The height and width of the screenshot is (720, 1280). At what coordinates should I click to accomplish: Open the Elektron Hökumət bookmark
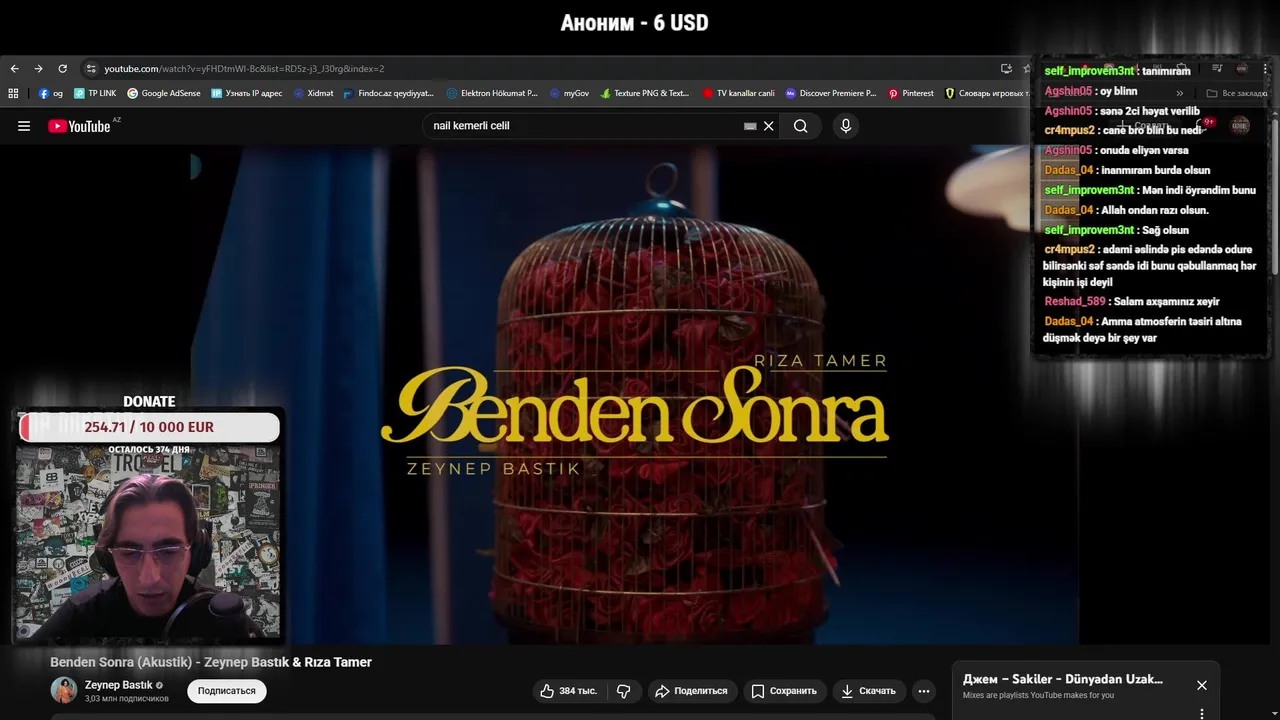coord(492,93)
